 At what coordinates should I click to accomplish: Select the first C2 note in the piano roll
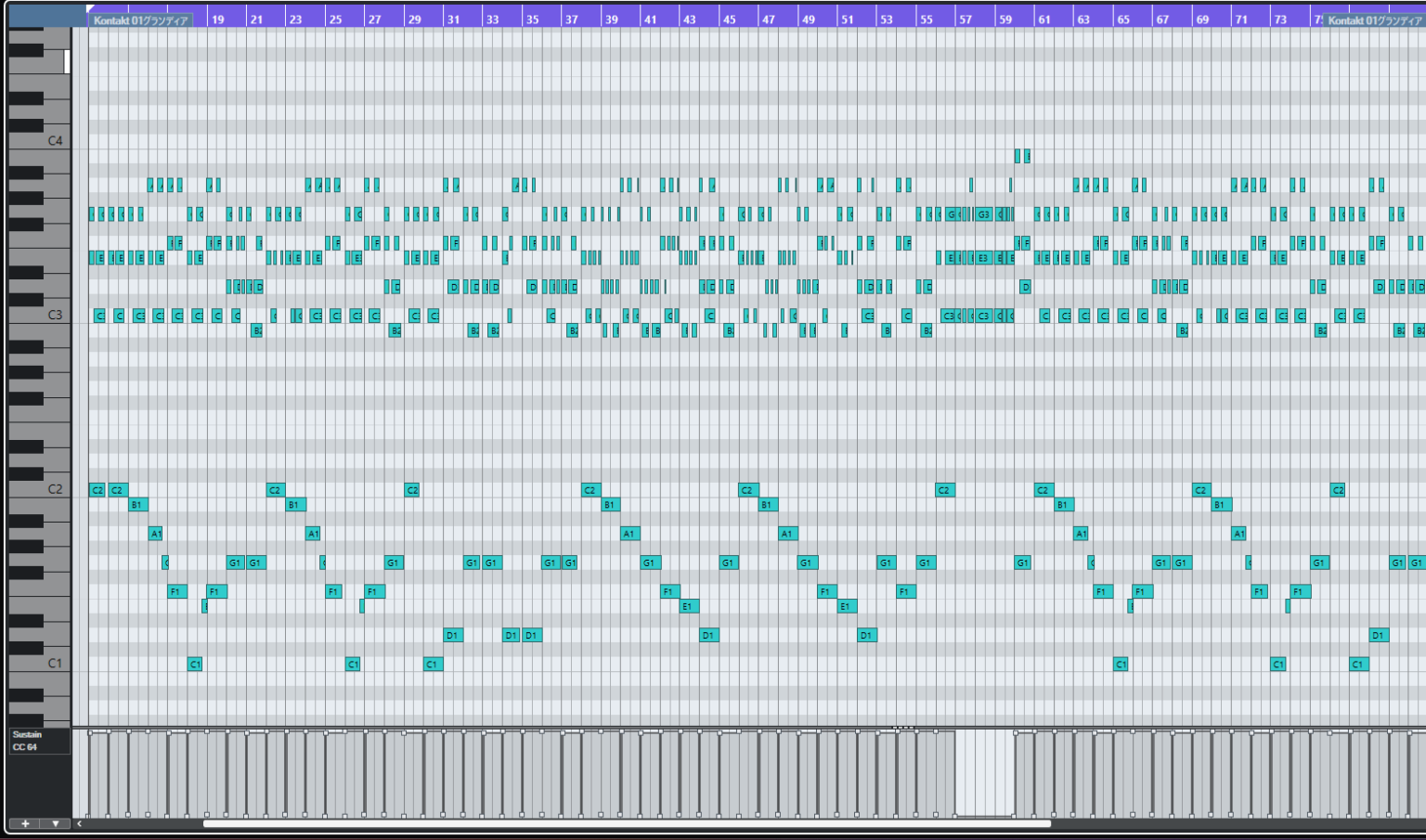(x=96, y=489)
